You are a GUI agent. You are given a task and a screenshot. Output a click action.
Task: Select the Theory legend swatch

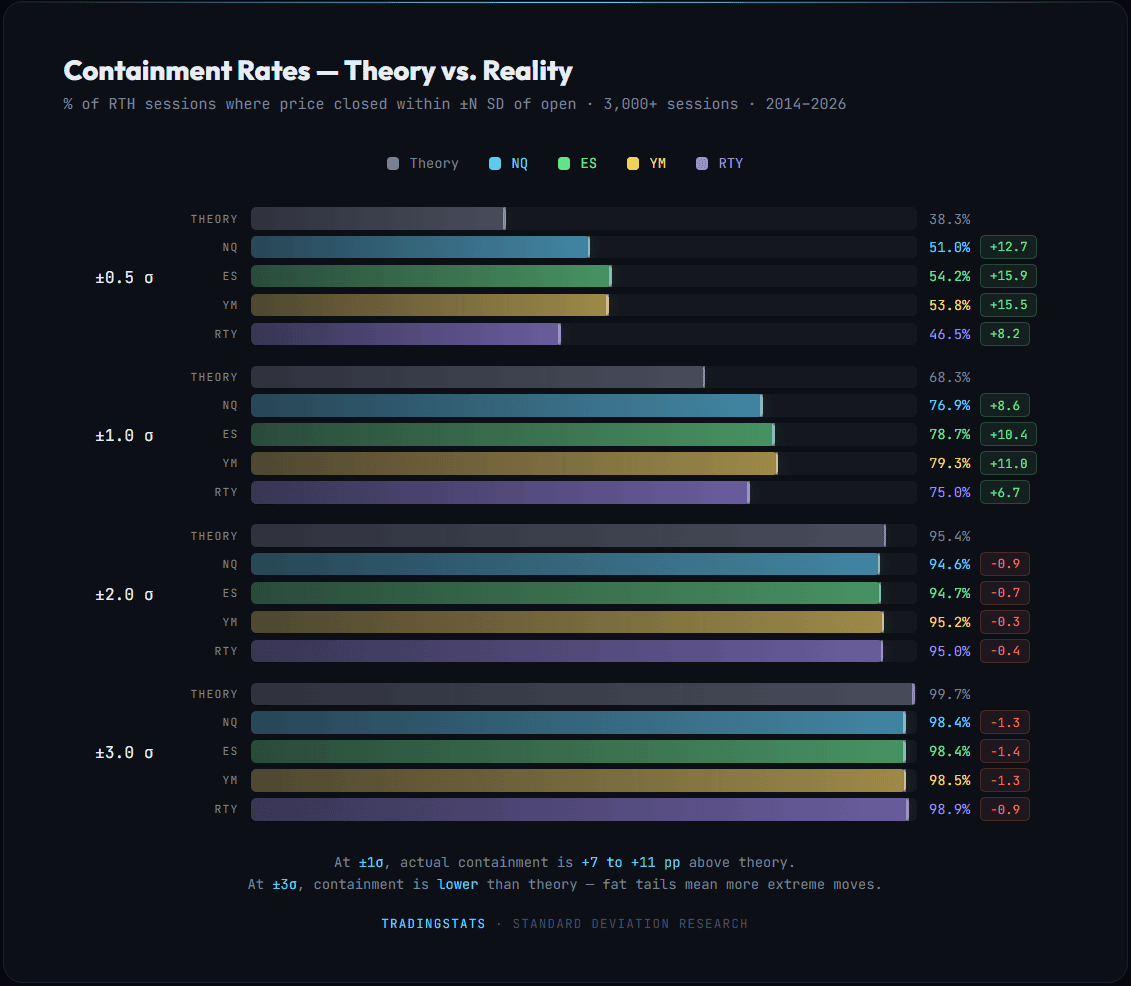(x=392, y=163)
